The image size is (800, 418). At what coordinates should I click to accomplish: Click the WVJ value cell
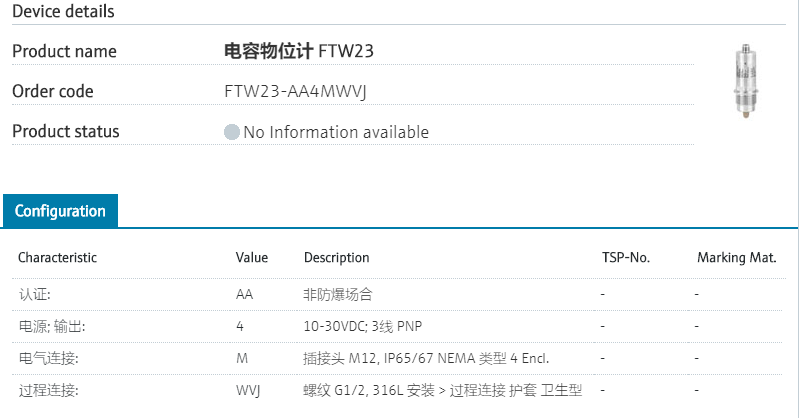tap(248, 390)
